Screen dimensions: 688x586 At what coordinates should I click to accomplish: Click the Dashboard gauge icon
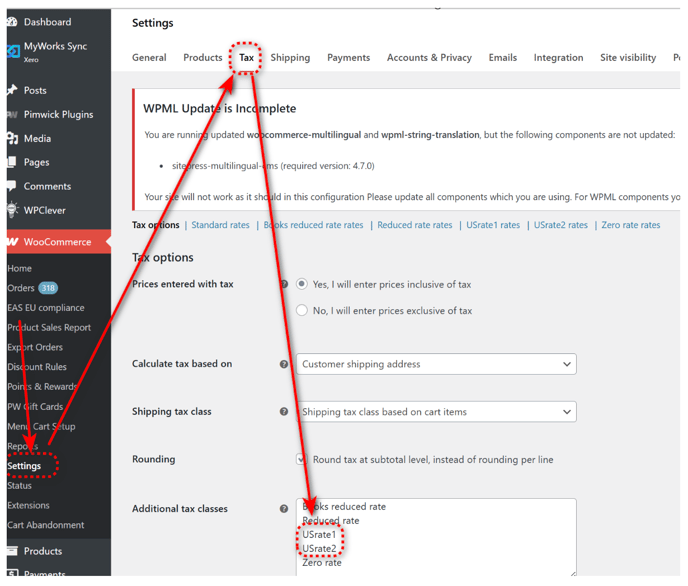click(12, 22)
